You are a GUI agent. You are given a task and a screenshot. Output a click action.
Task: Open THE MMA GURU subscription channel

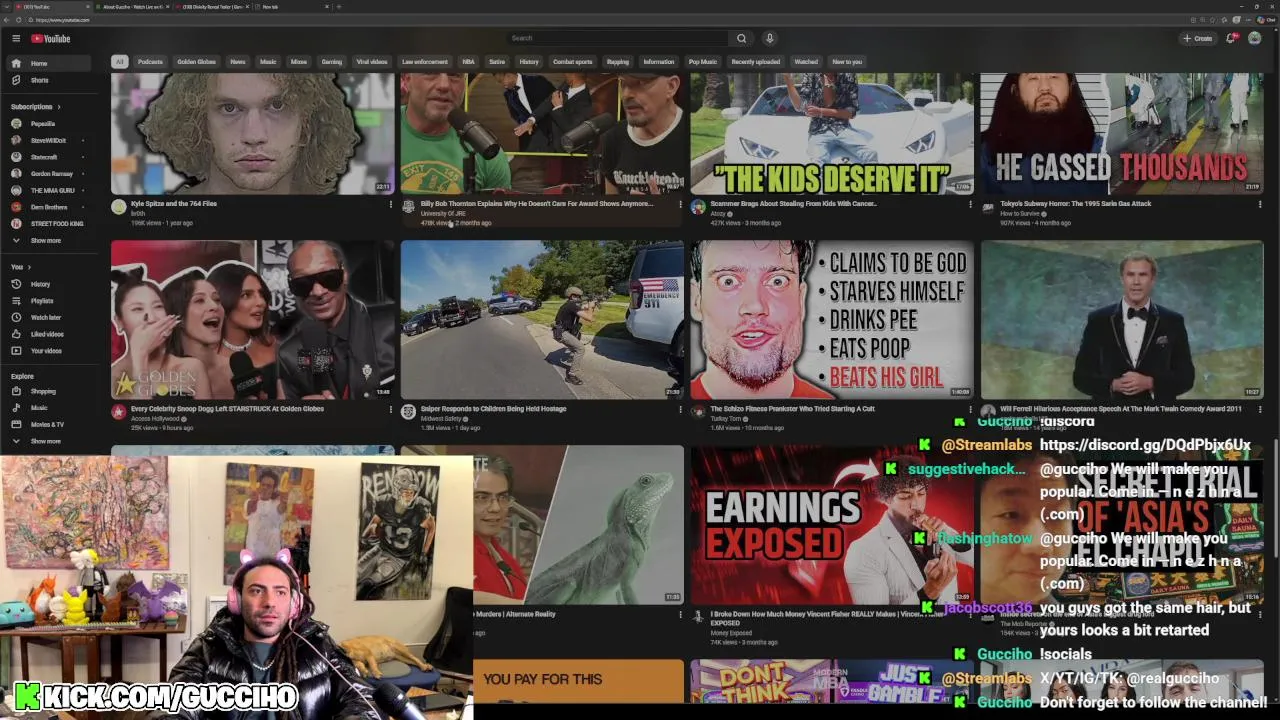pyautogui.click(x=50, y=190)
